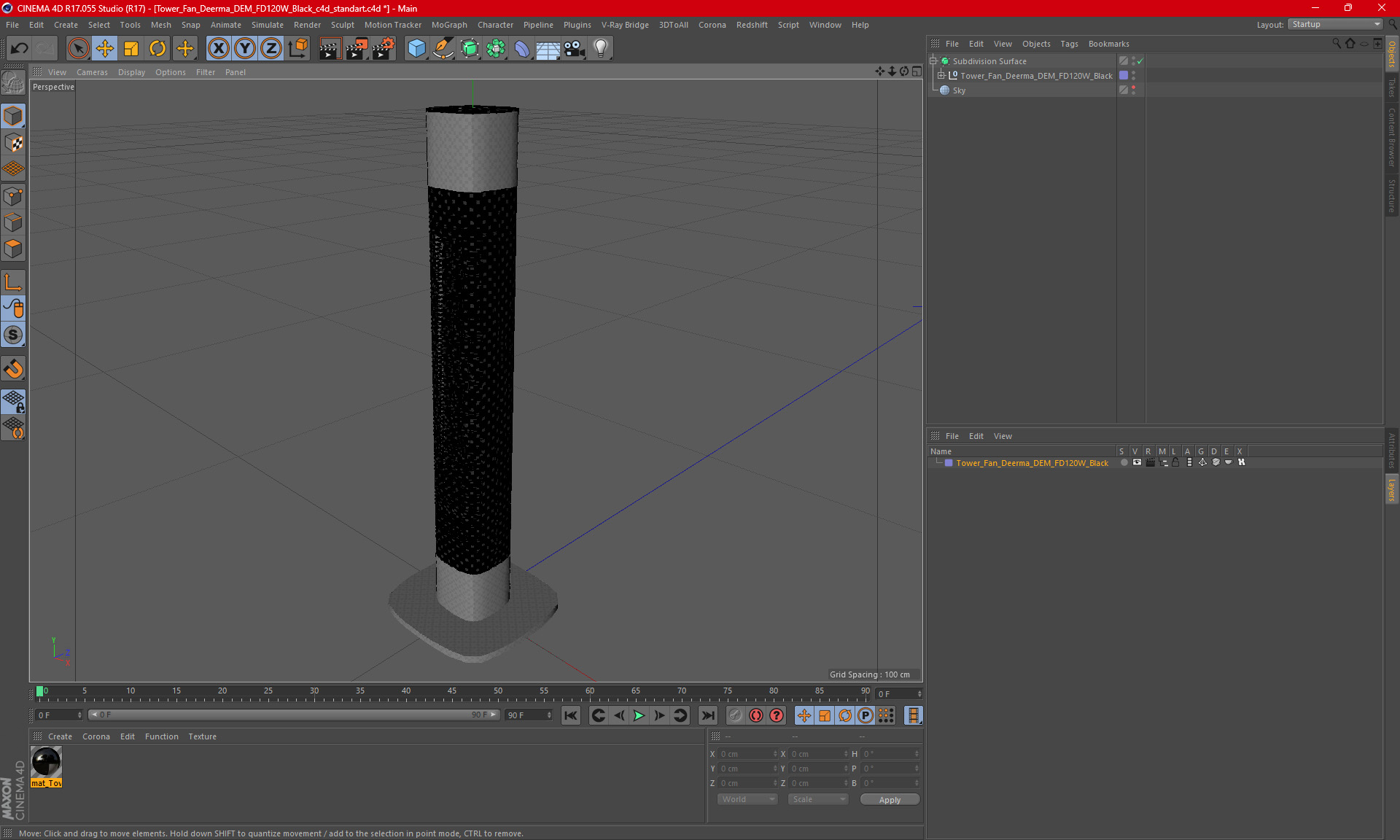
Task: Open the Layout Startup dropdown
Action: pyautogui.click(x=1335, y=24)
